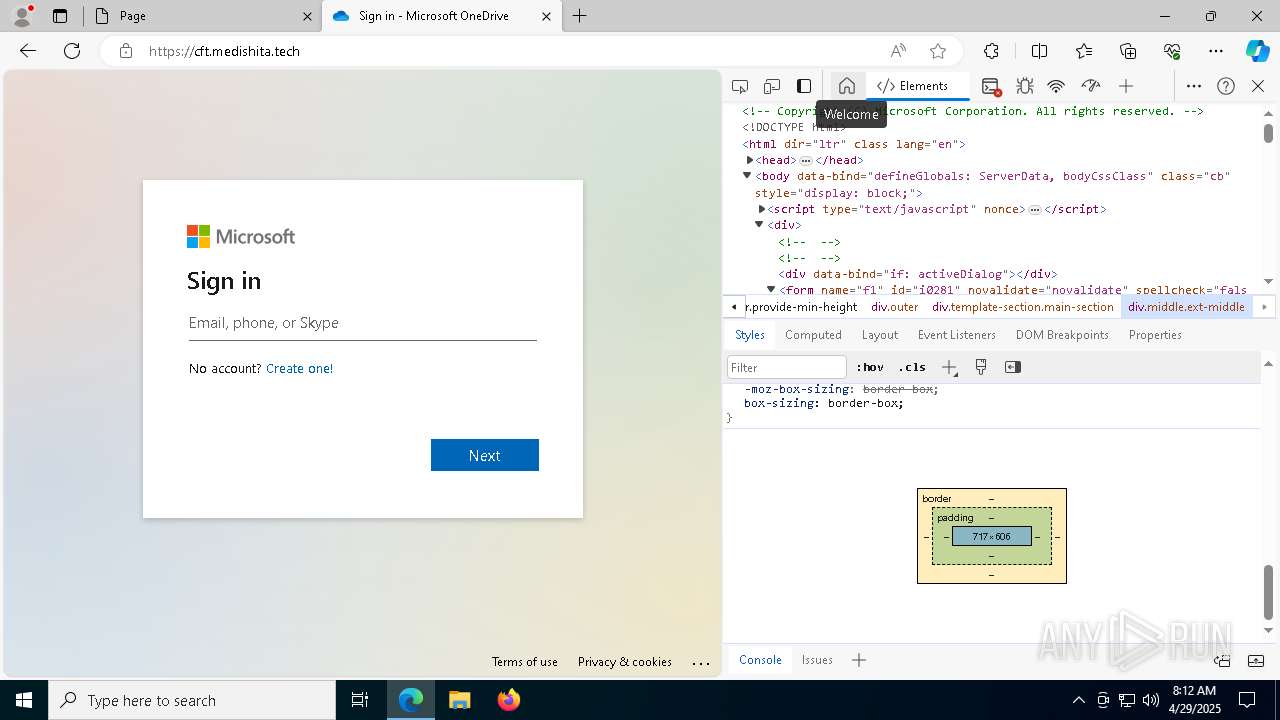Open Terms of use link
1280x720 pixels.
click(525, 662)
